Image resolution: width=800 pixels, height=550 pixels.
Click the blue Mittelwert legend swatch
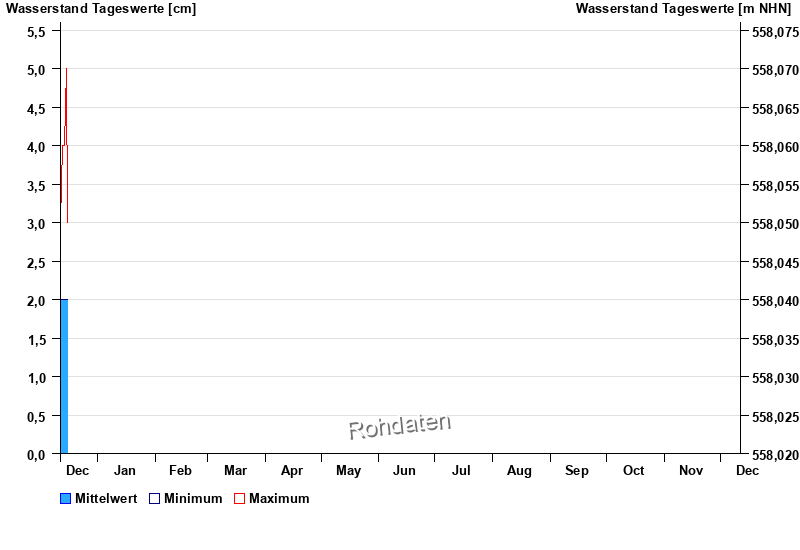pos(66,499)
